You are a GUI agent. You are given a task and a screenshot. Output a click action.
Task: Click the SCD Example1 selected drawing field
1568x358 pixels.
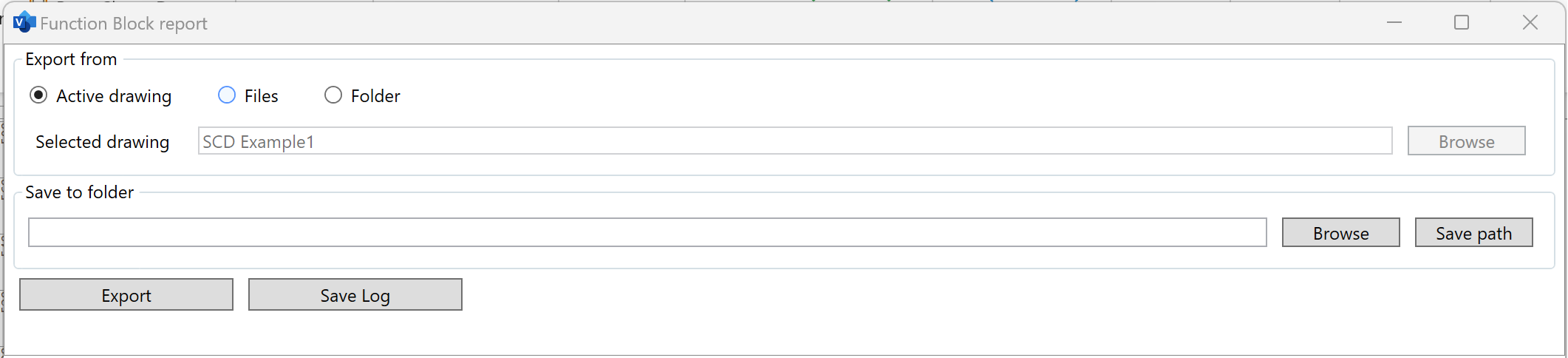click(795, 141)
